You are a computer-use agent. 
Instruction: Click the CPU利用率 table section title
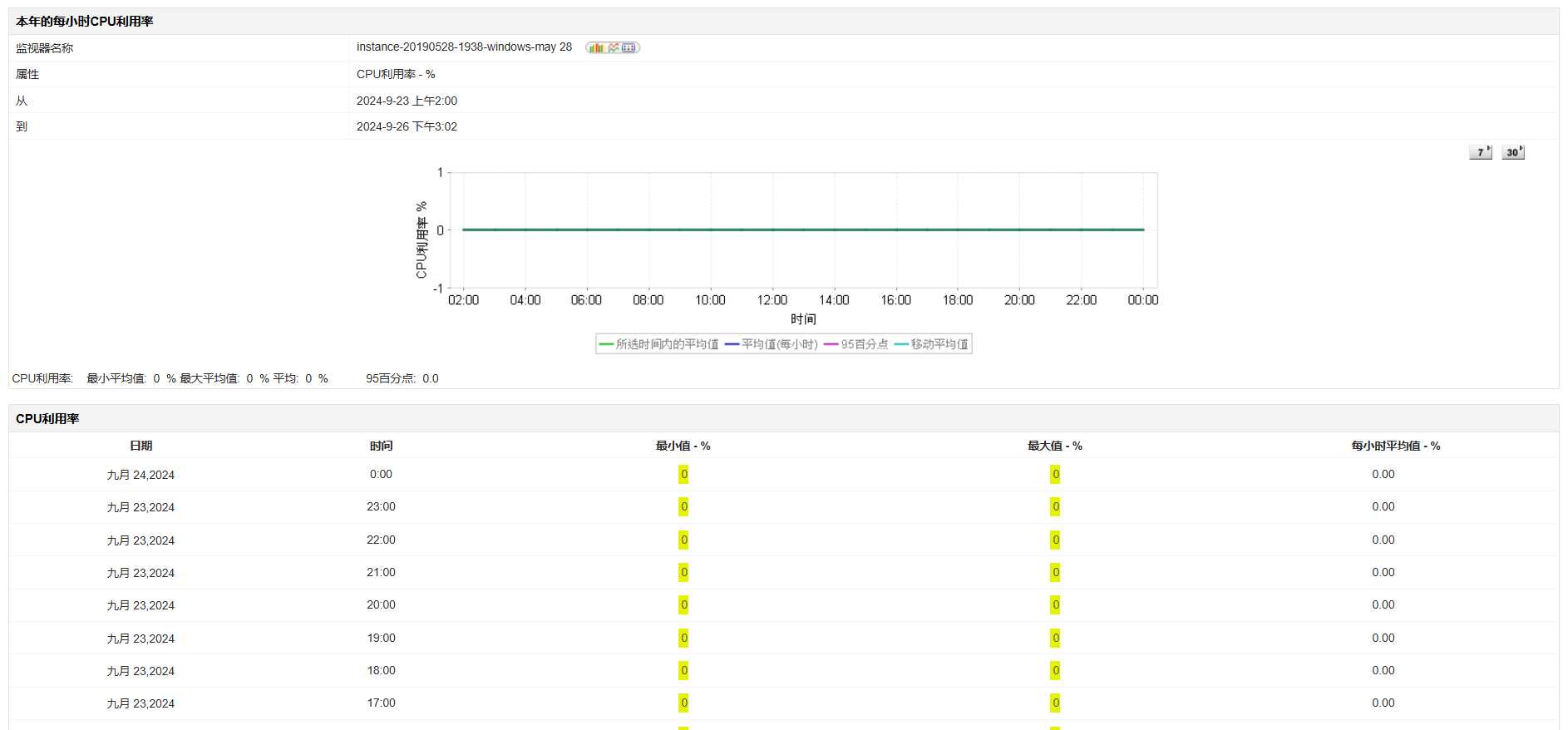(47, 418)
